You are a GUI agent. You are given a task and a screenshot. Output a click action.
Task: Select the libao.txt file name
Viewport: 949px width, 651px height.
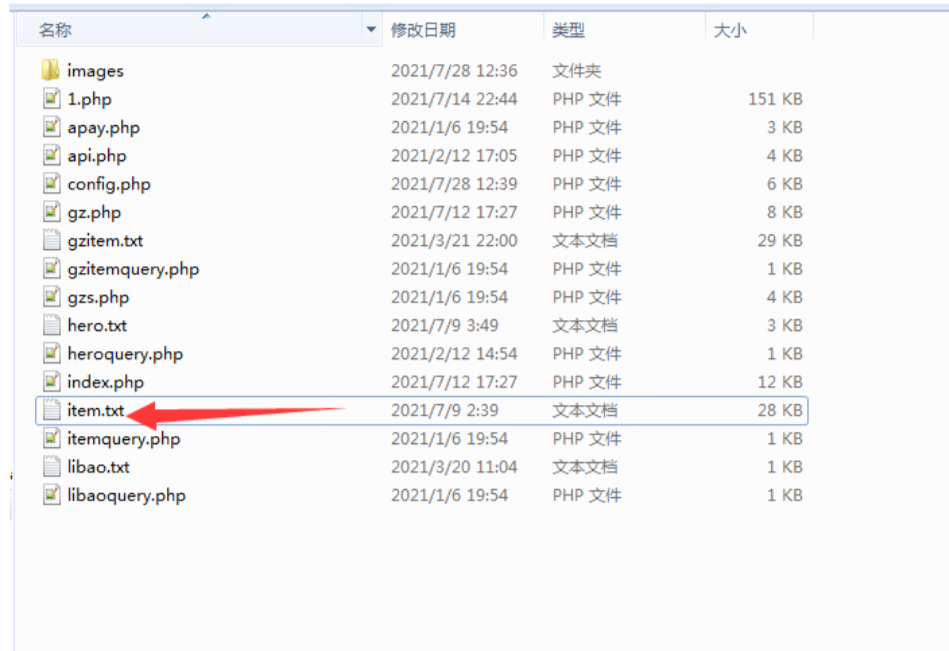[98, 467]
